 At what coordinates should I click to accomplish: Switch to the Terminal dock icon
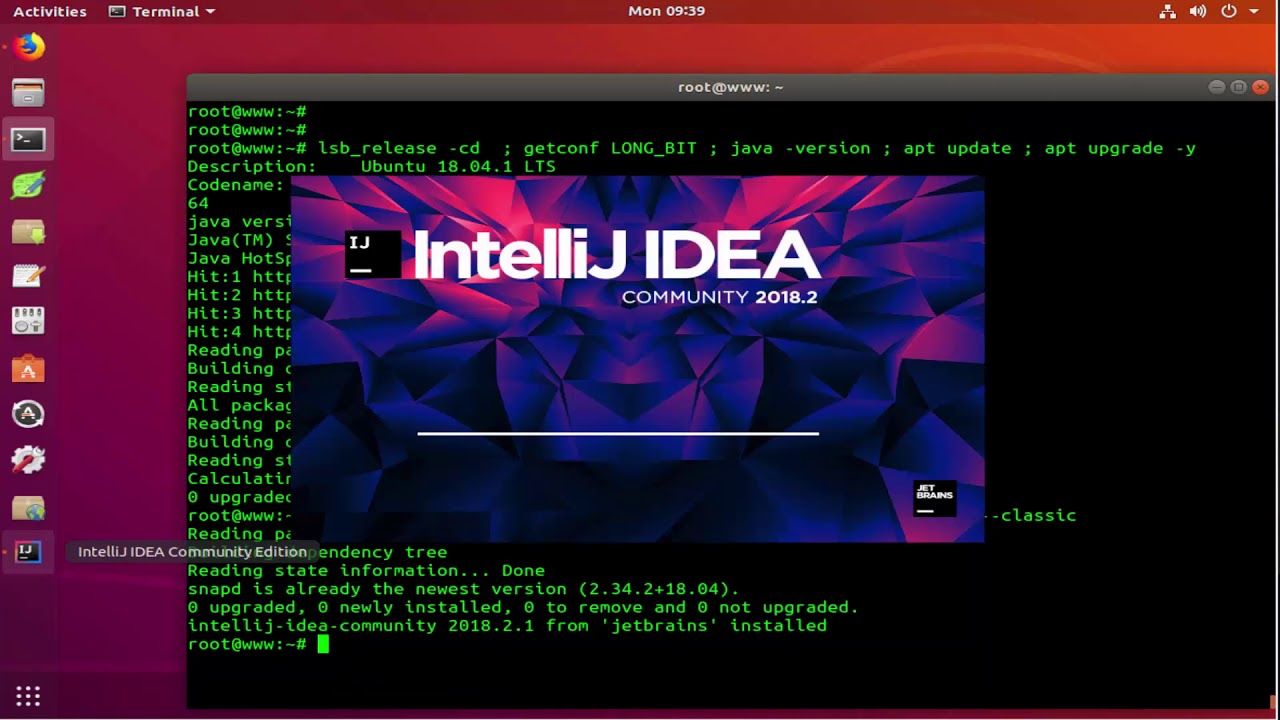tap(28, 139)
